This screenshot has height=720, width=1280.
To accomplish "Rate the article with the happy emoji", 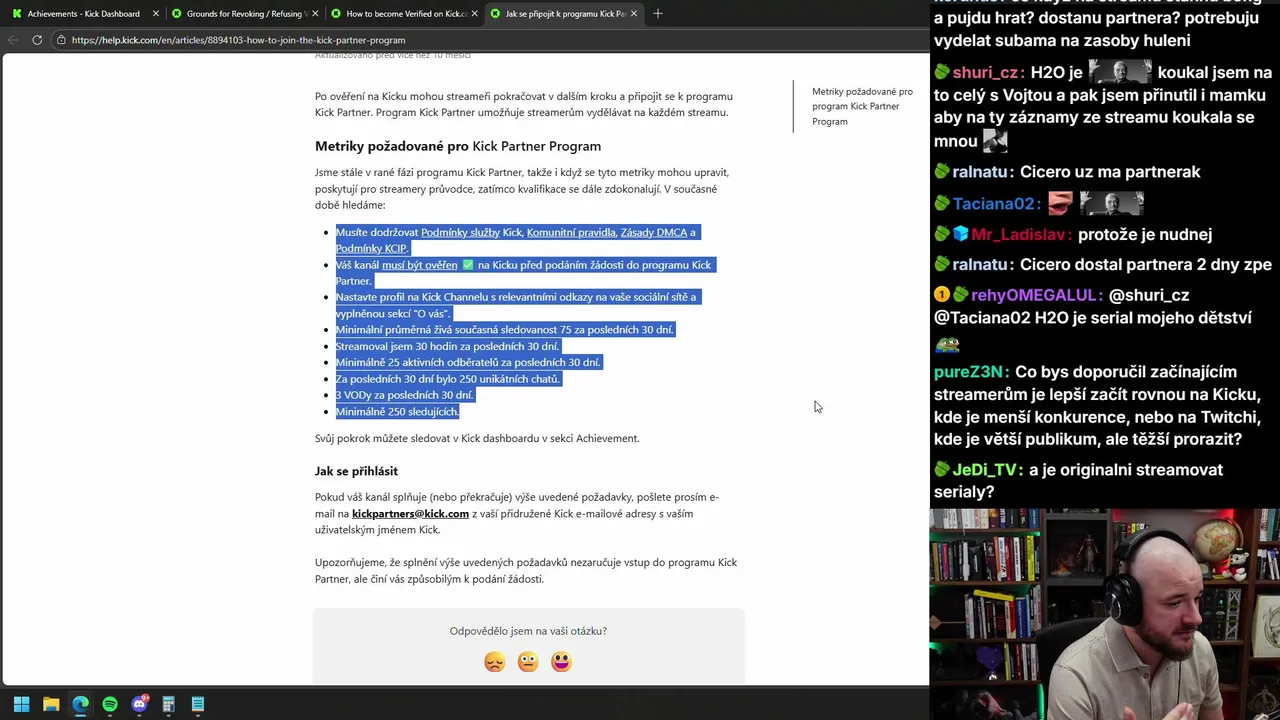I will 561,662.
